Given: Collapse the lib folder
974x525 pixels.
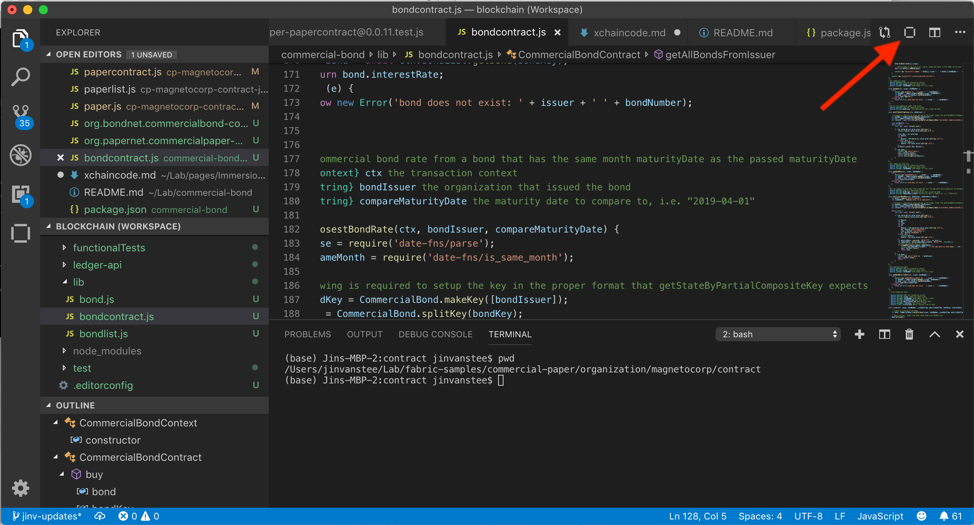Looking at the screenshot, I should tap(64, 282).
